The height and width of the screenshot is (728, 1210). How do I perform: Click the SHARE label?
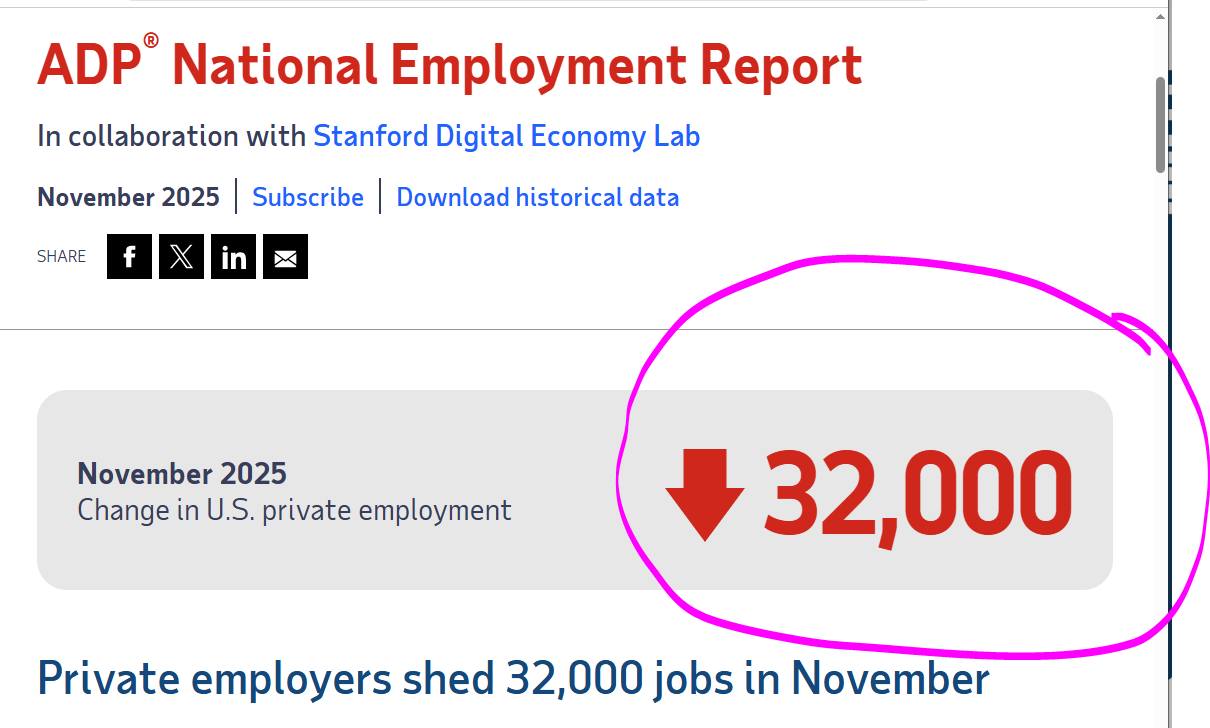pyautogui.click(x=62, y=257)
